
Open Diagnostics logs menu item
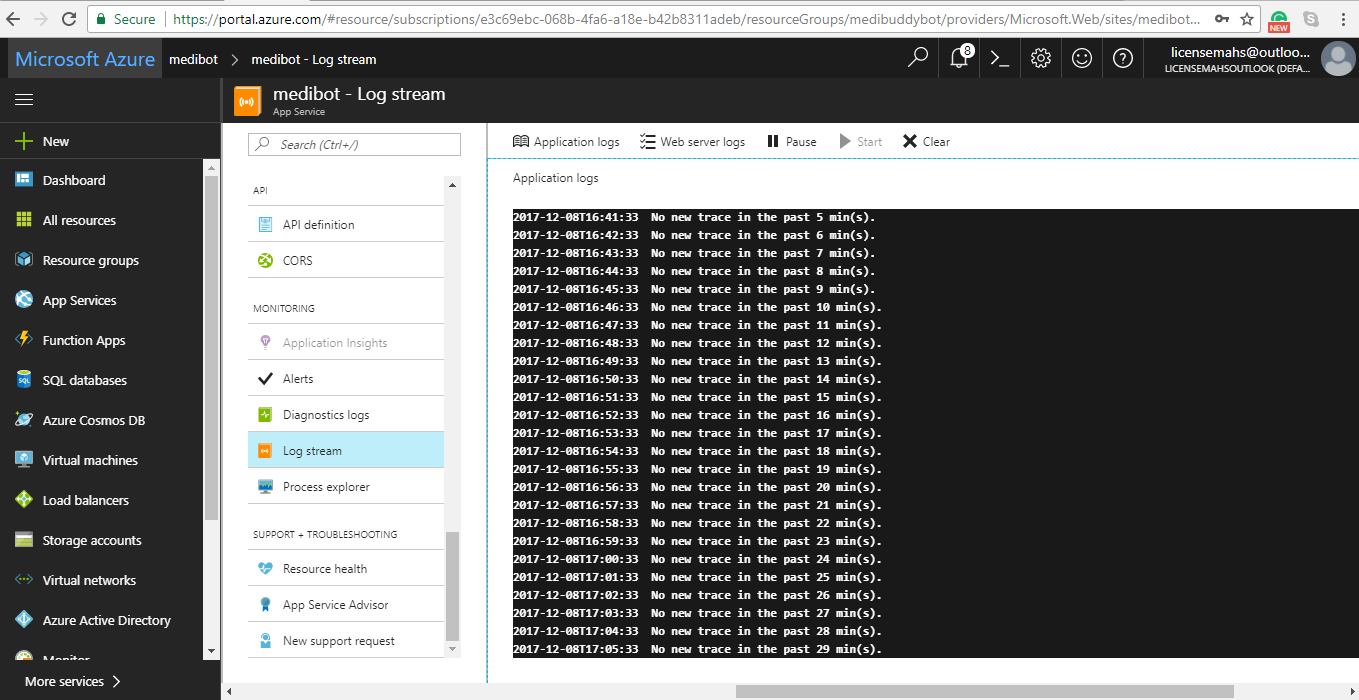346,414
